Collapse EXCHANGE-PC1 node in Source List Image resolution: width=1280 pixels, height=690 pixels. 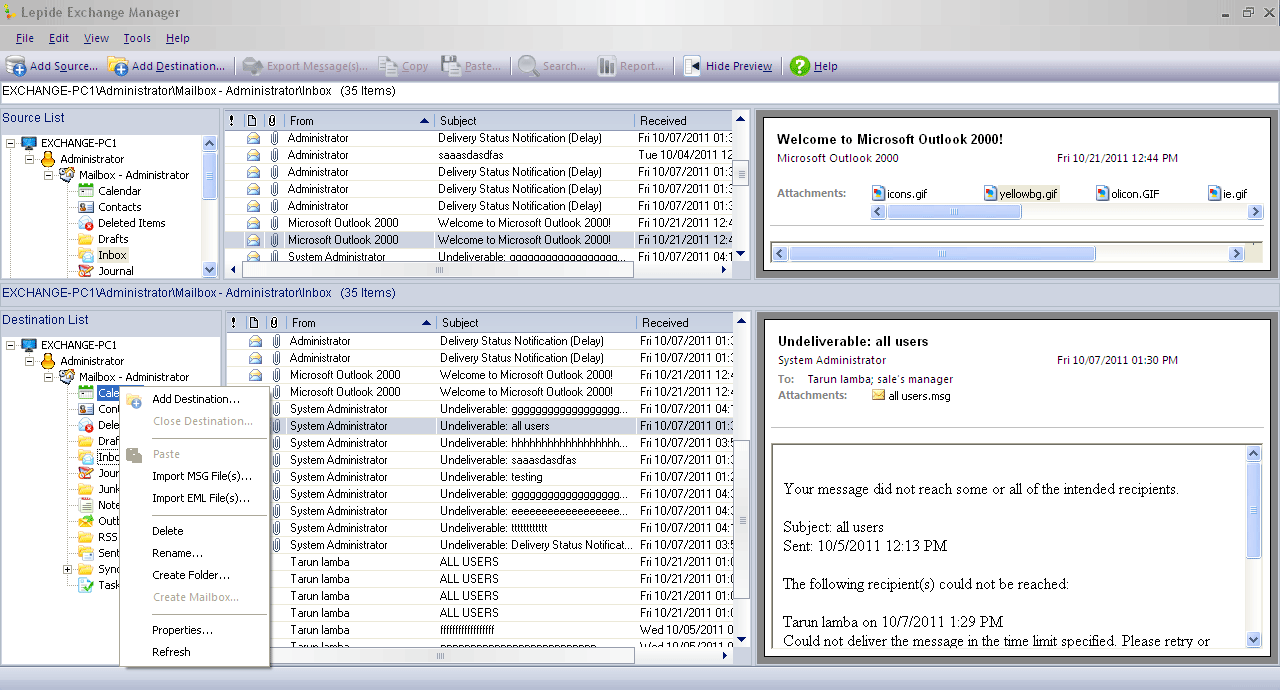pos(10,143)
